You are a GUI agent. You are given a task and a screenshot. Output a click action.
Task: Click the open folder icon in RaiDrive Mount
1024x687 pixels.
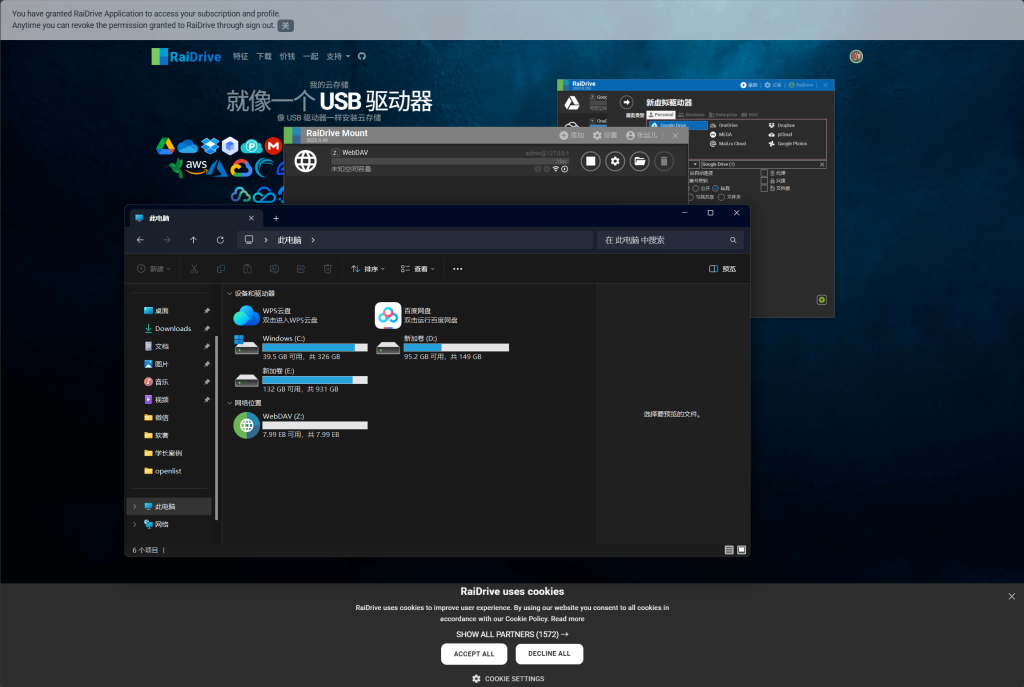point(639,161)
